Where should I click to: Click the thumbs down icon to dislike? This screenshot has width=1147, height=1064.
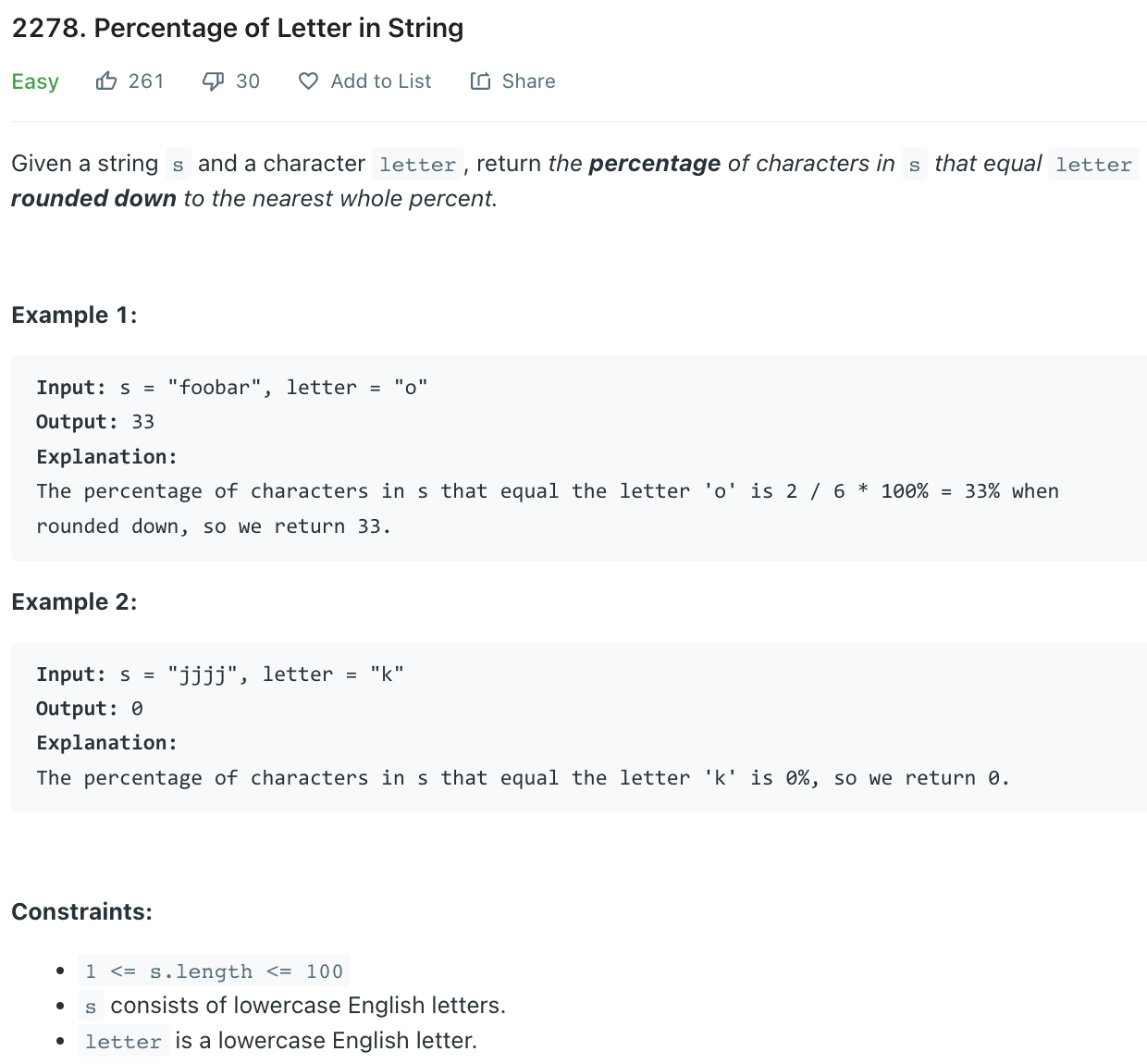click(x=214, y=81)
